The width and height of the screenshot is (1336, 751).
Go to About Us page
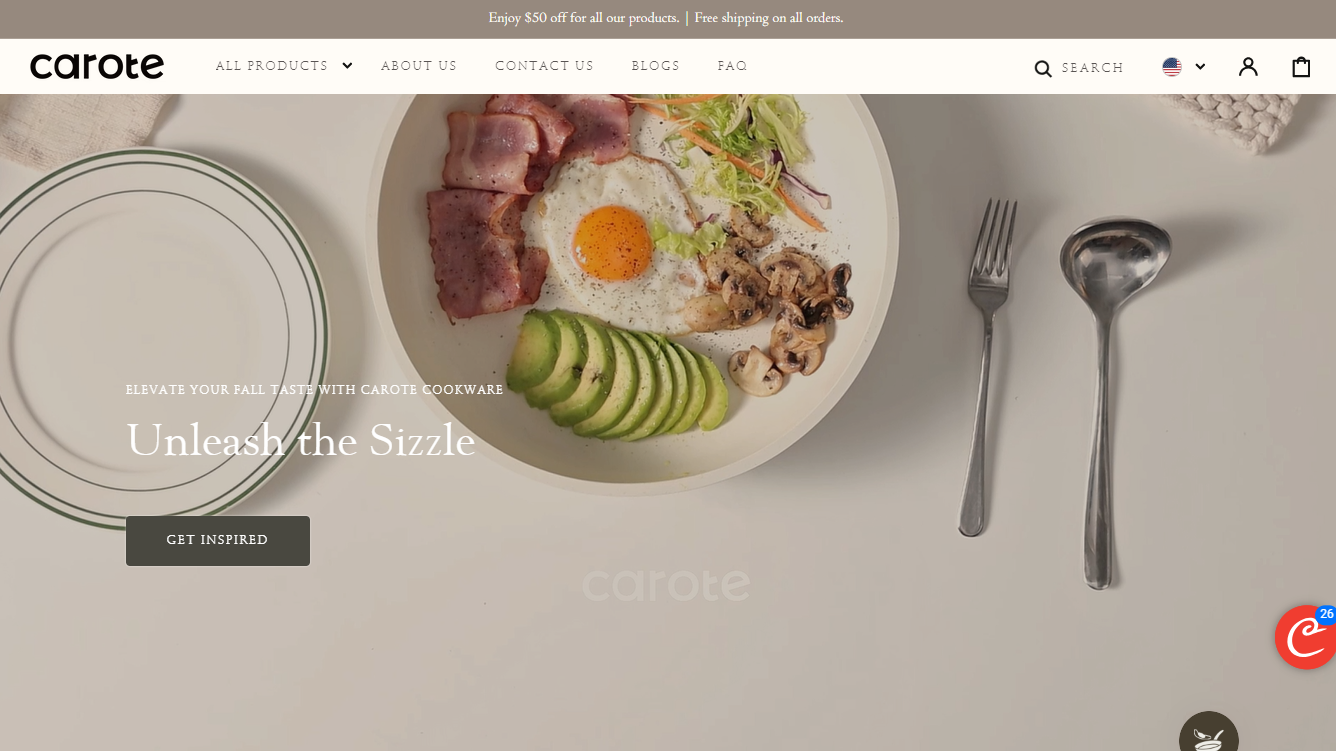point(419,66)
